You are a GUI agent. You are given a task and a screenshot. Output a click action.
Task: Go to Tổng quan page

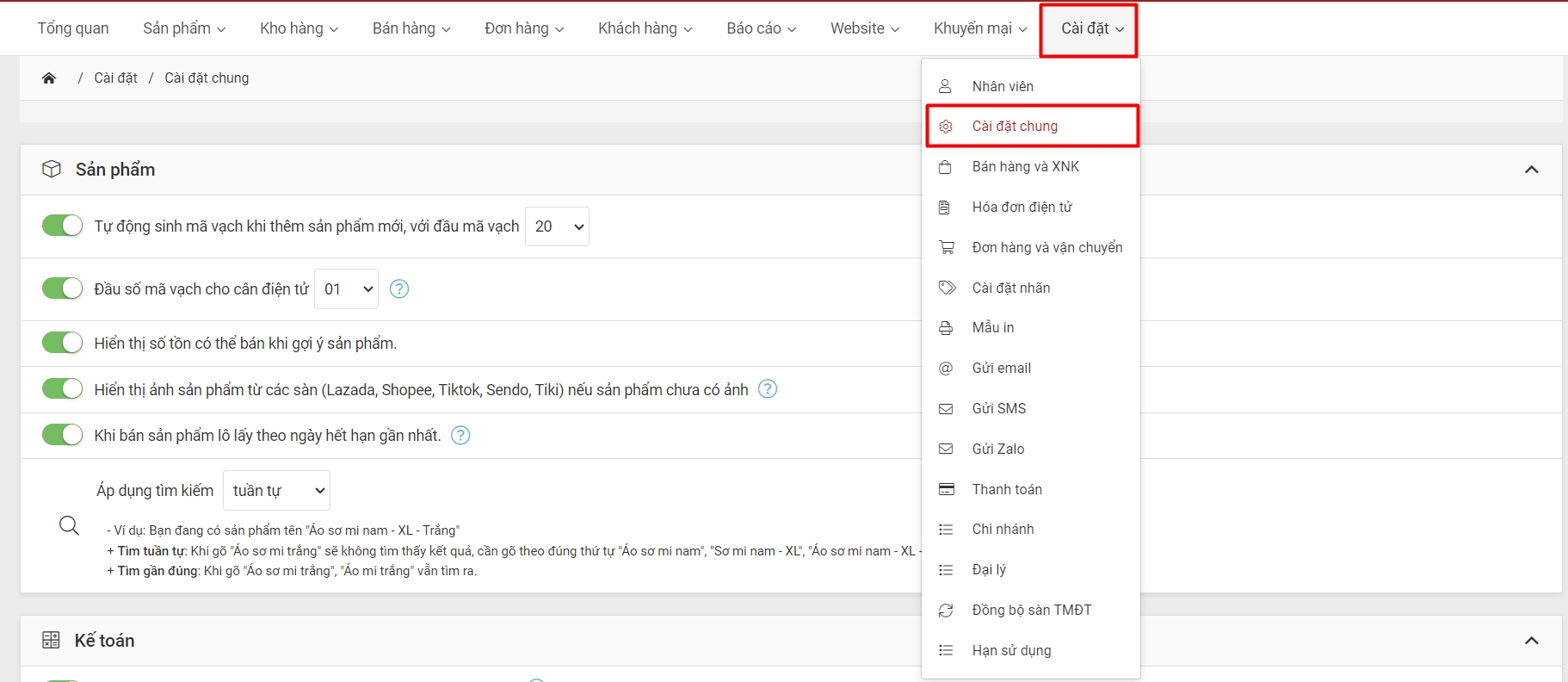73,28
